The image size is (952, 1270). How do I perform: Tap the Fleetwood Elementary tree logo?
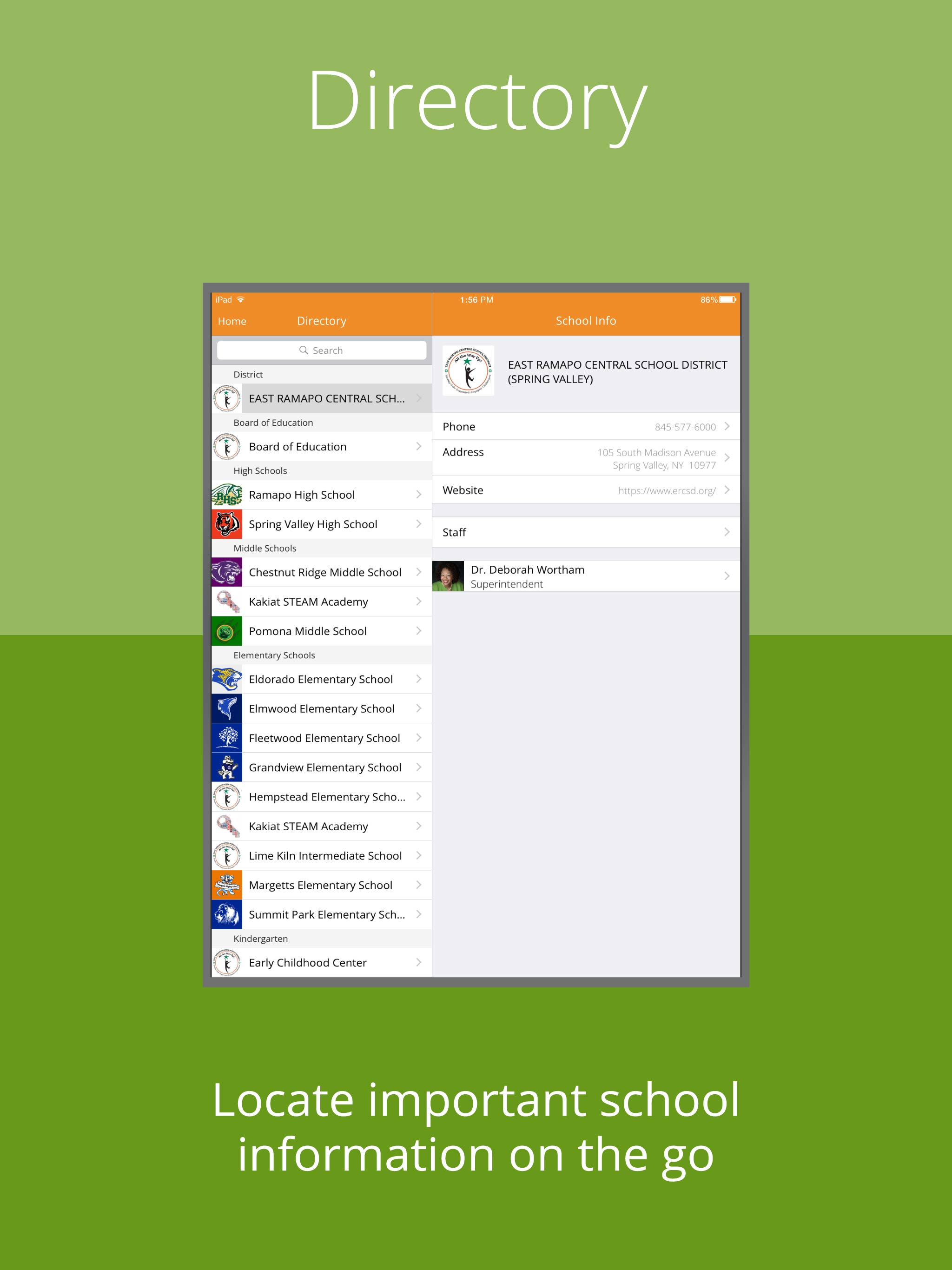coord(227,738)
